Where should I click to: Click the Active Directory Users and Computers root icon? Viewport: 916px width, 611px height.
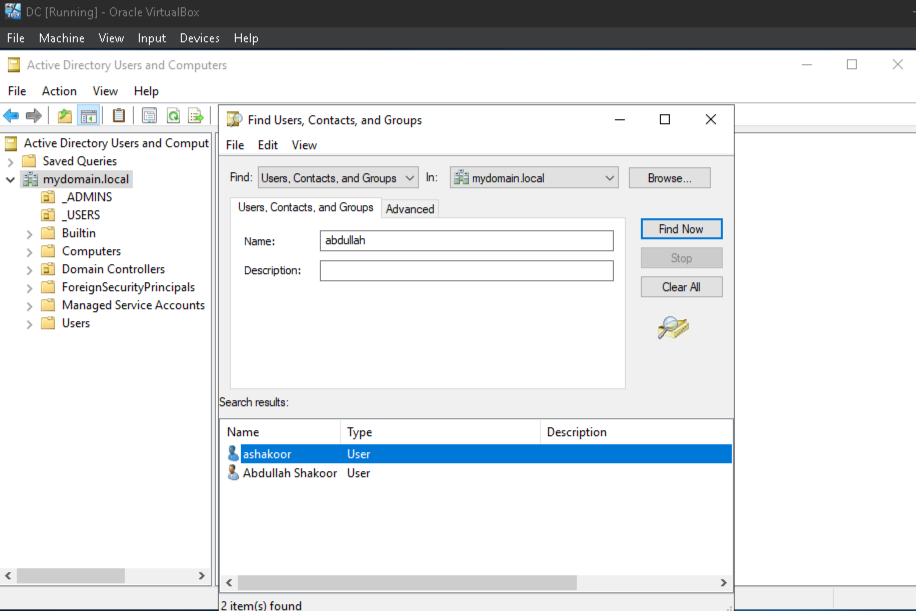[11, 143]
